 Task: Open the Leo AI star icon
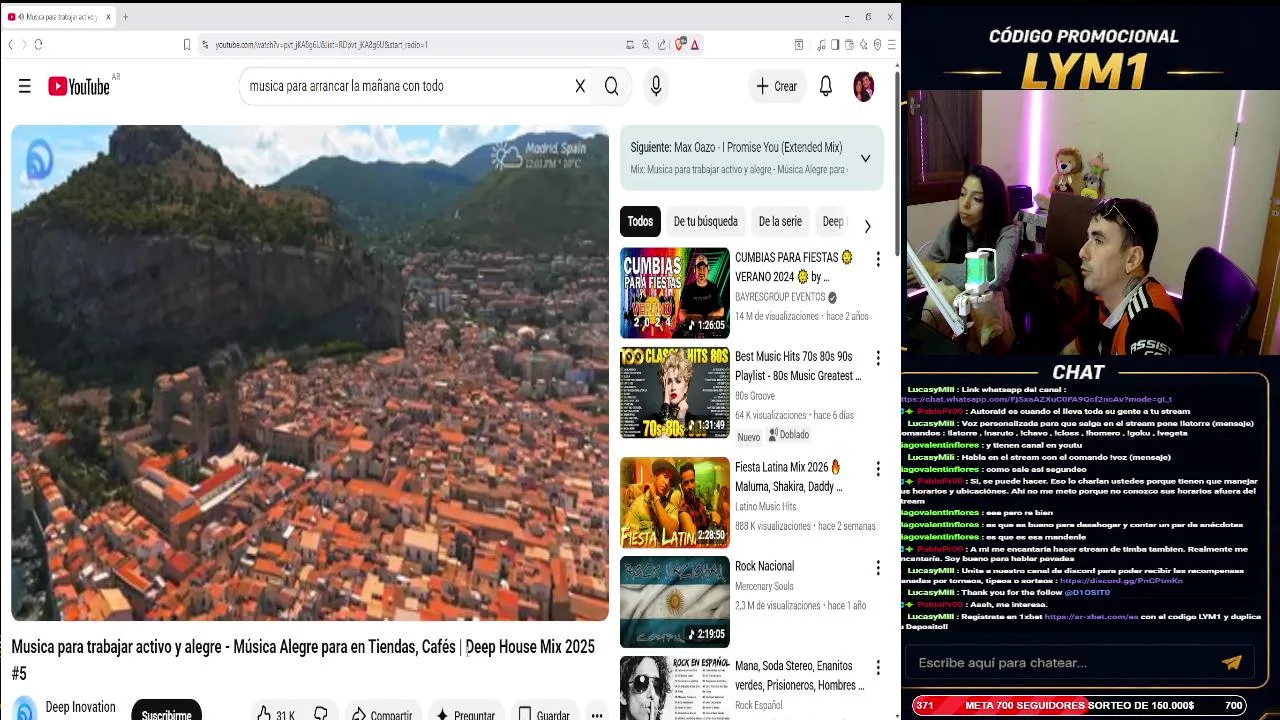click(x=863, y=44)
